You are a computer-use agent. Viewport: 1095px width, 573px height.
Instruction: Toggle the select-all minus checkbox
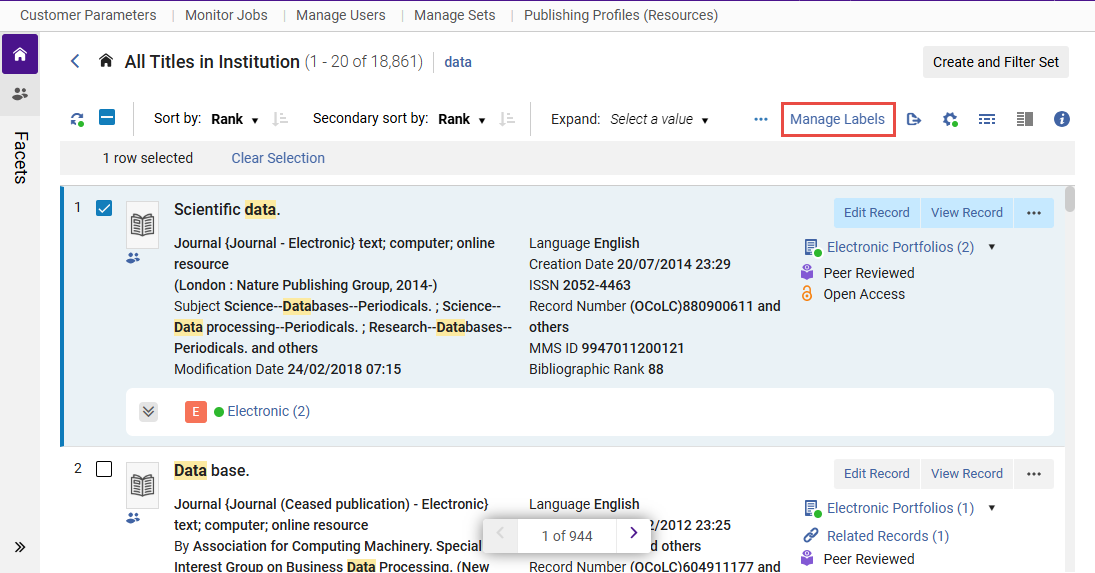point(107,117)
